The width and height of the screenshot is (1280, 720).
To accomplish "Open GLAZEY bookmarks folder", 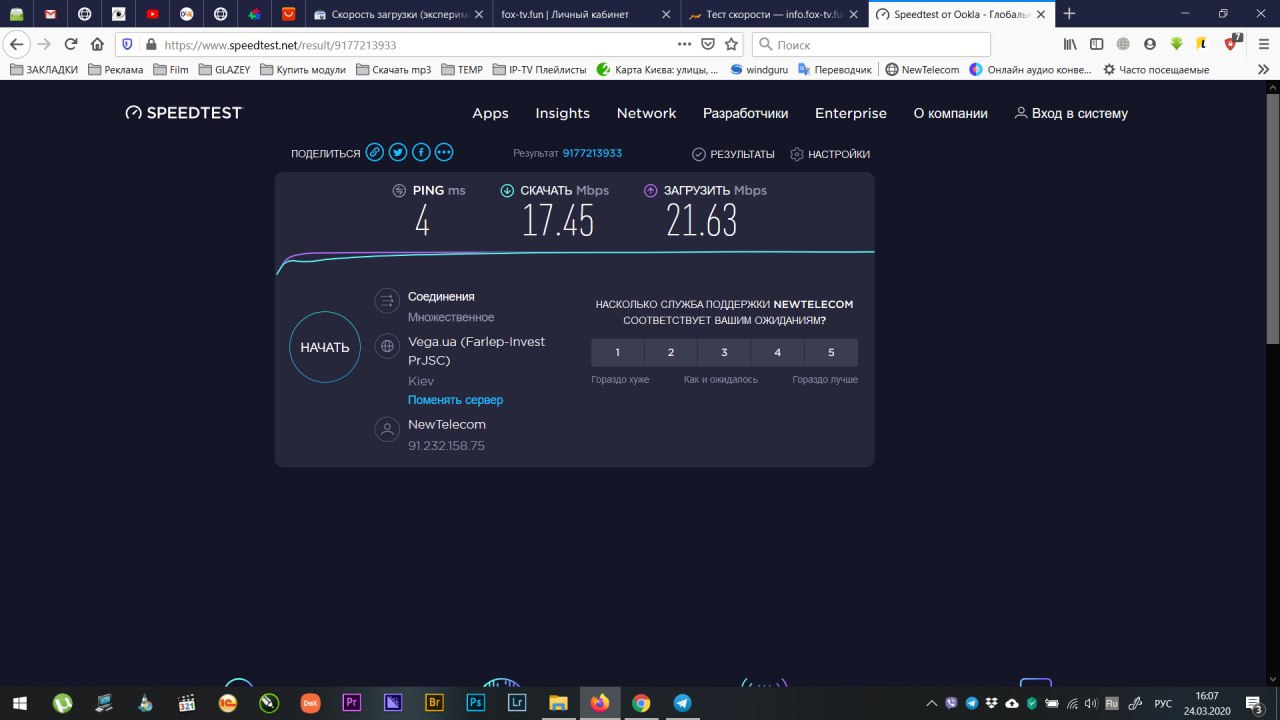I will point(224,69).
